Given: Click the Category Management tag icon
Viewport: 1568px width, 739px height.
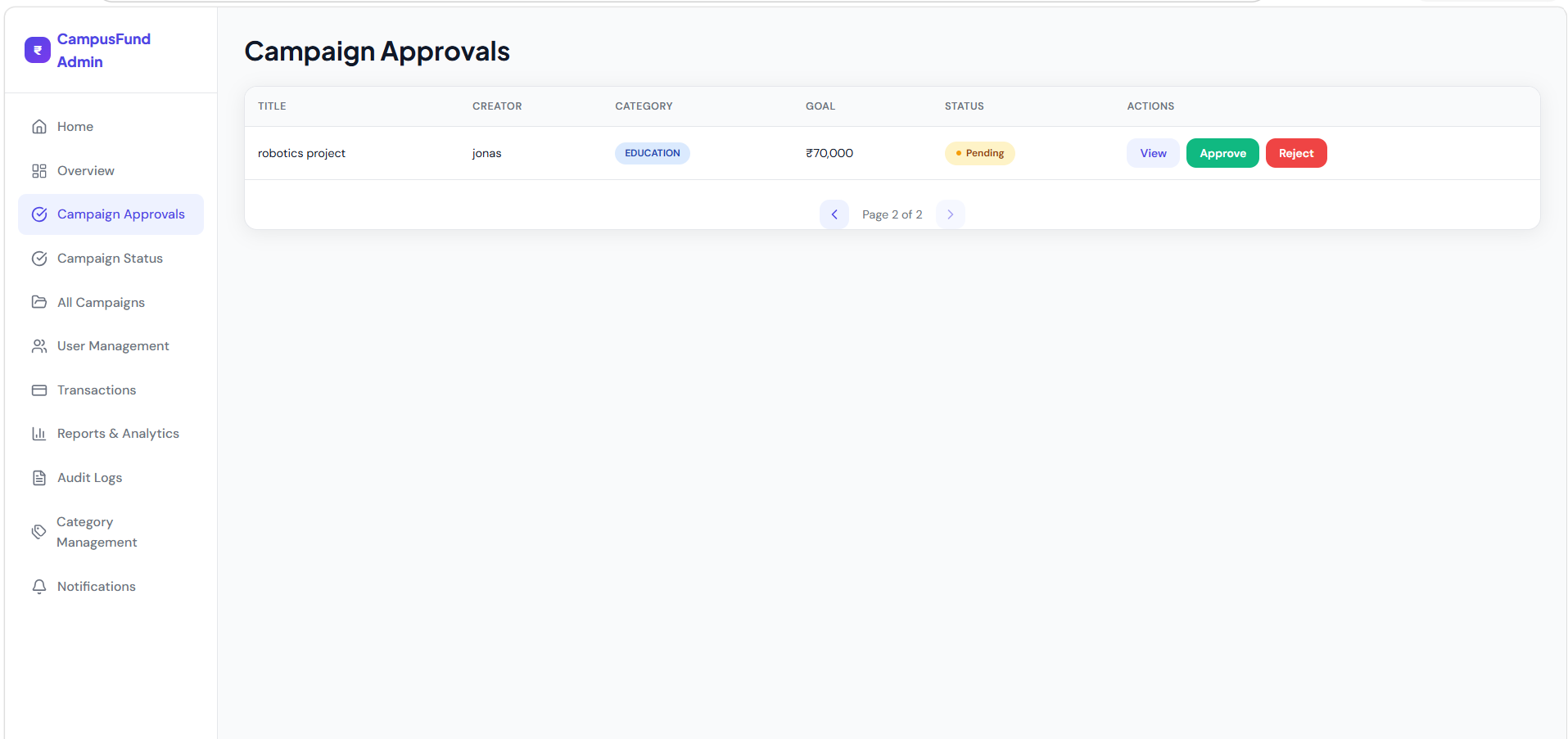Looking at the screenshot, I should coord(38,532).
